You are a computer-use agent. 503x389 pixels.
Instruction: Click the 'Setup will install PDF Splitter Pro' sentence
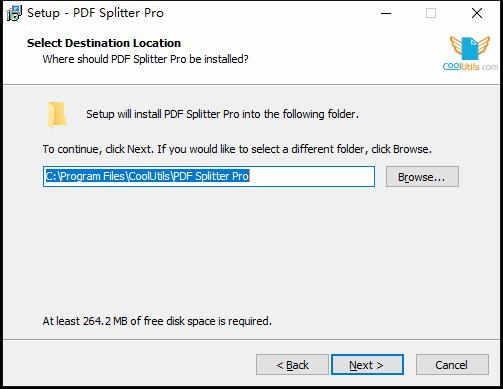pos(222,114)
